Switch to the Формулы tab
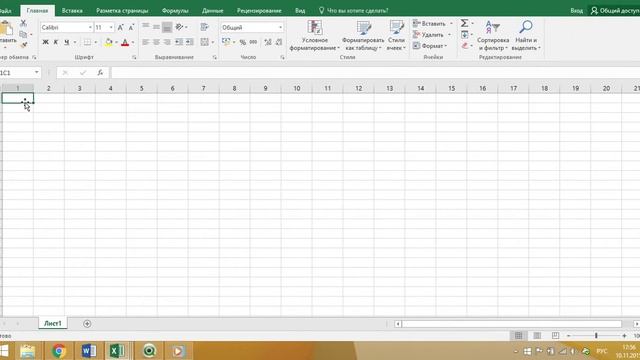The height and width of the screenshot is (360, 640). [x=175, y=11]
